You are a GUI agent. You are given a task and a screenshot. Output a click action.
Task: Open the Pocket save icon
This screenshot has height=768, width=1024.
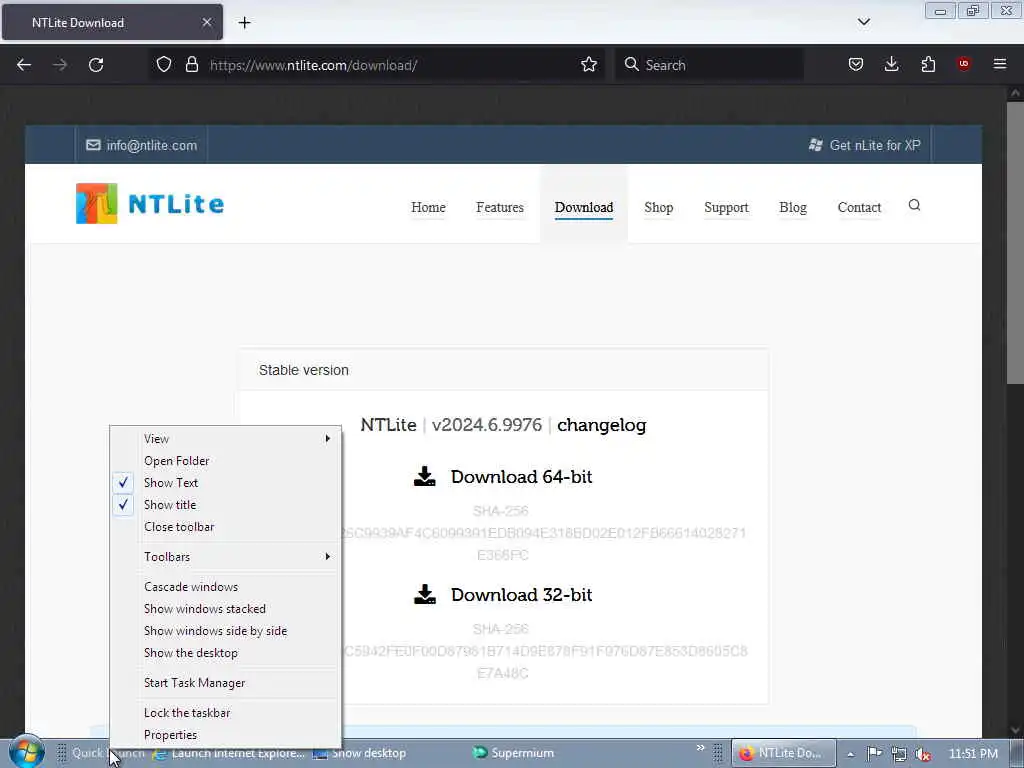tap(856, 64)
